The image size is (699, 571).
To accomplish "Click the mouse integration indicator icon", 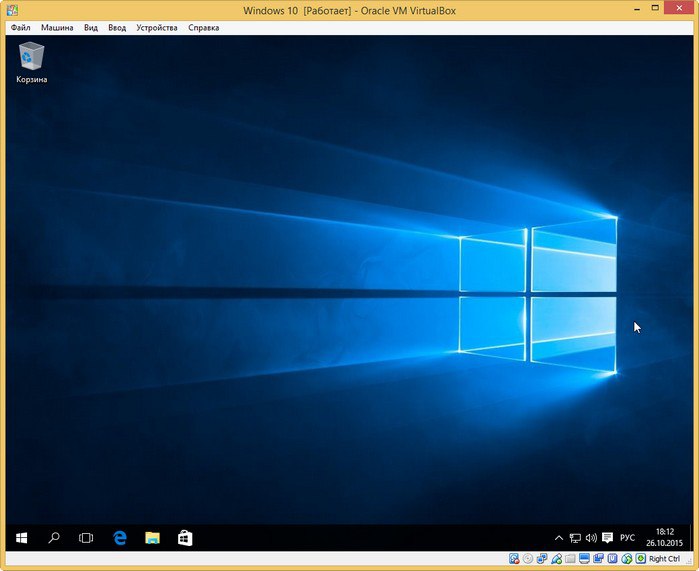I will [627, 559].
